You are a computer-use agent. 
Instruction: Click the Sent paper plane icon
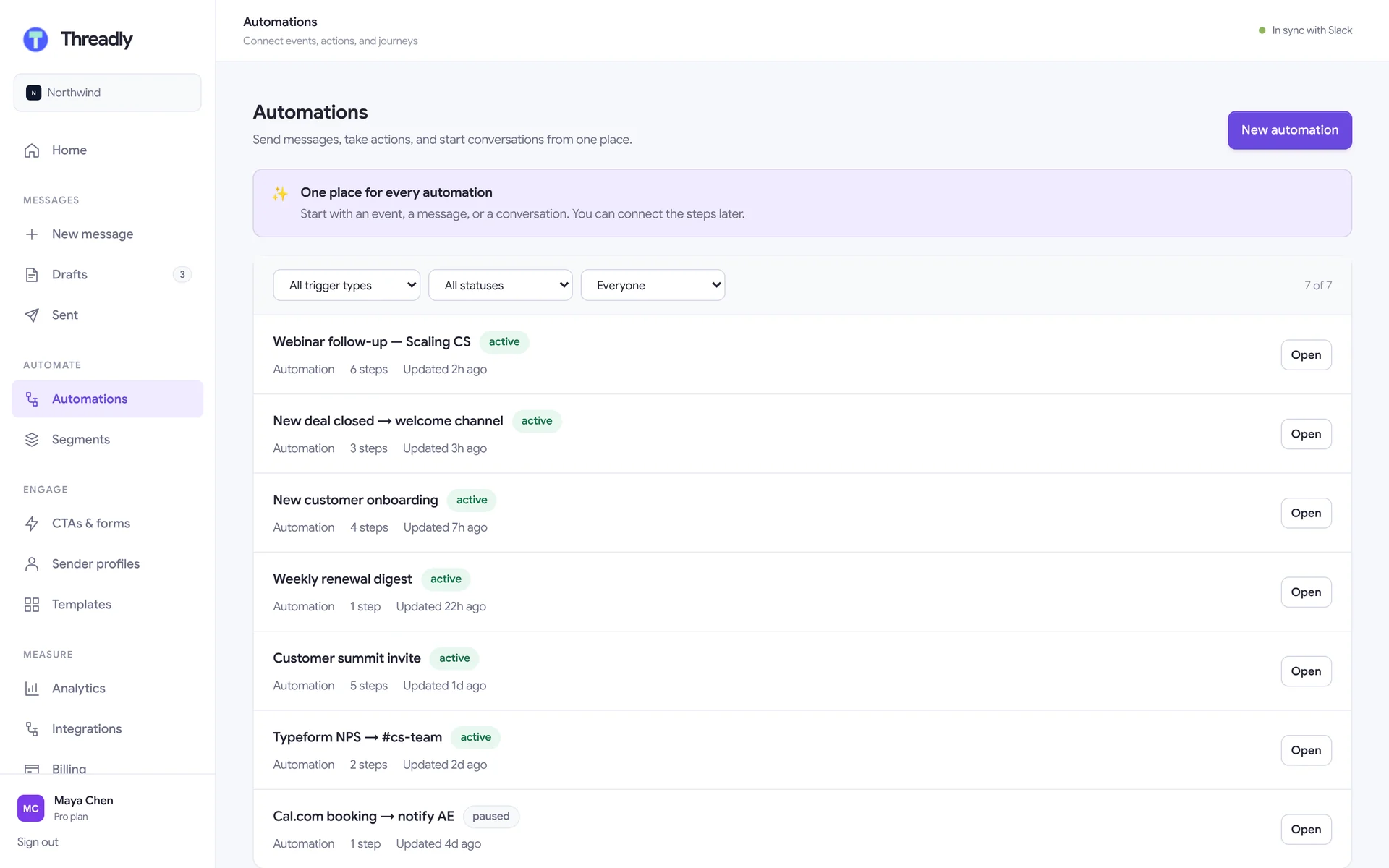point(32,315)
